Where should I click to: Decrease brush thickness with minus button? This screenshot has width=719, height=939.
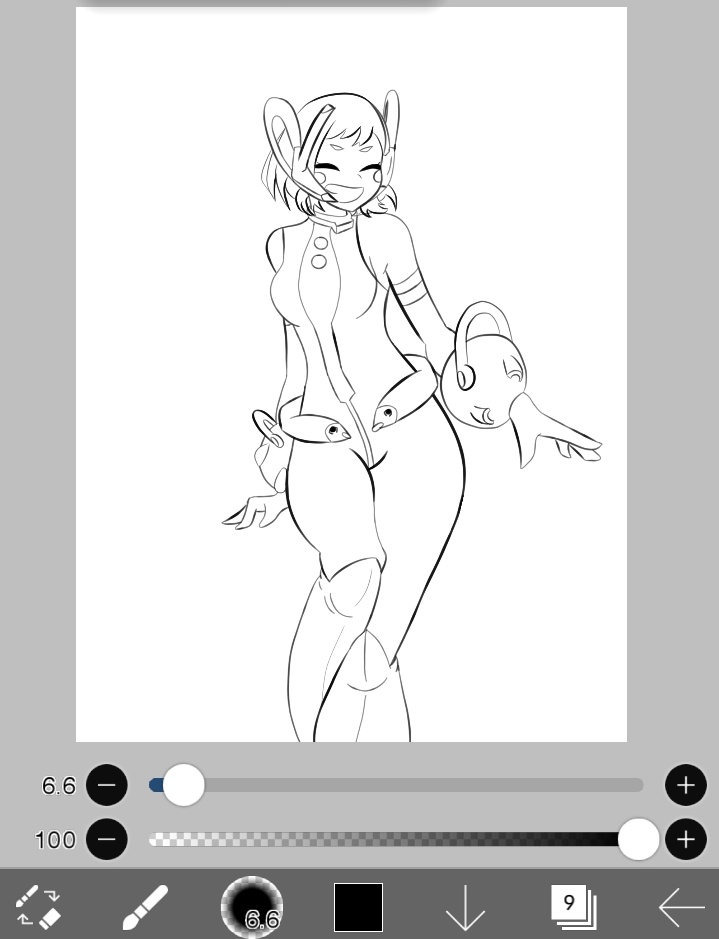(x=107, y=784)
